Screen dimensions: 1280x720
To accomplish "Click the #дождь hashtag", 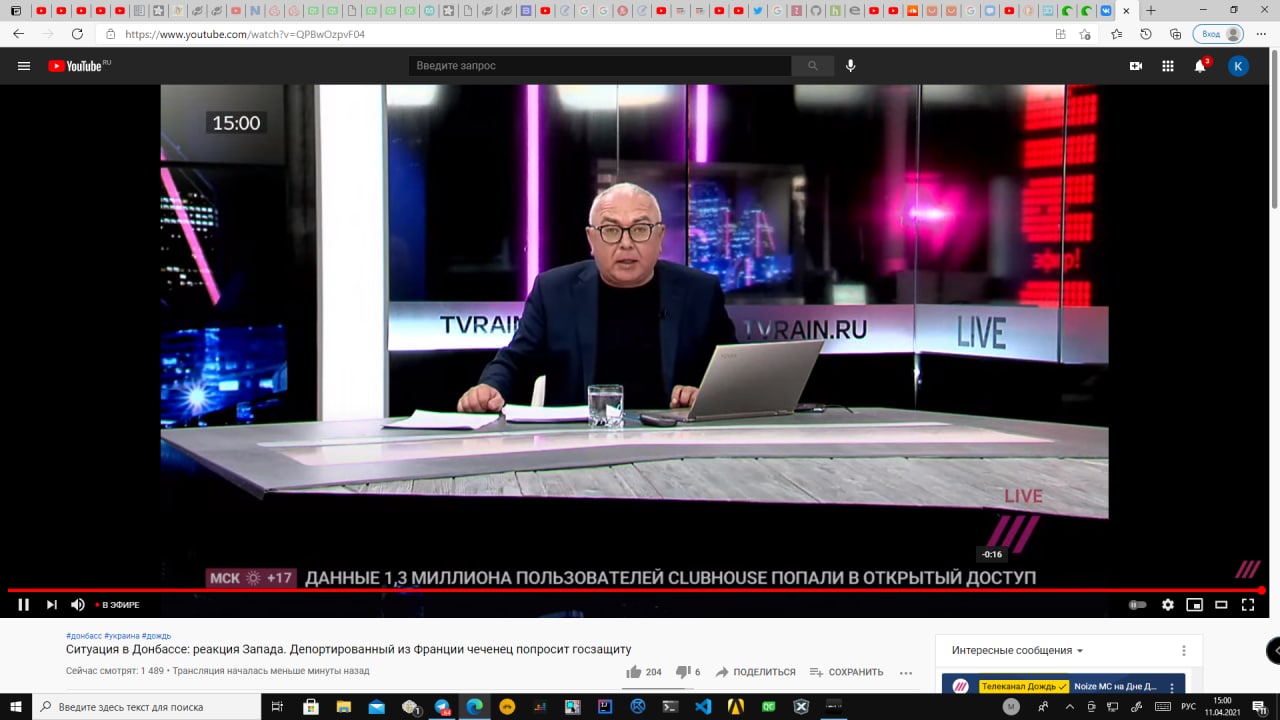I will (x=156, y=636).
